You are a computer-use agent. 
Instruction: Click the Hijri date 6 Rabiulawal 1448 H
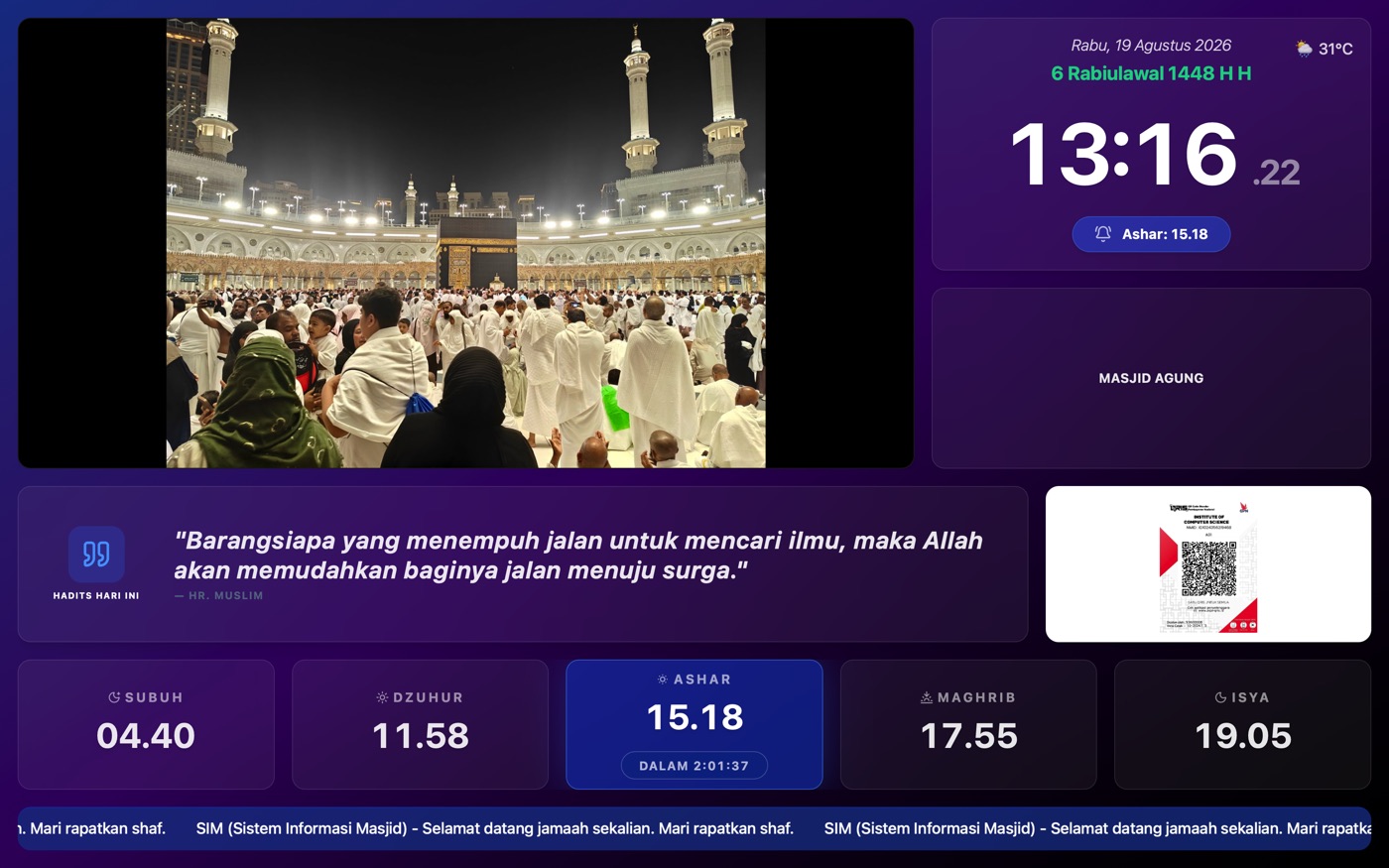[x=1151, y=73]
